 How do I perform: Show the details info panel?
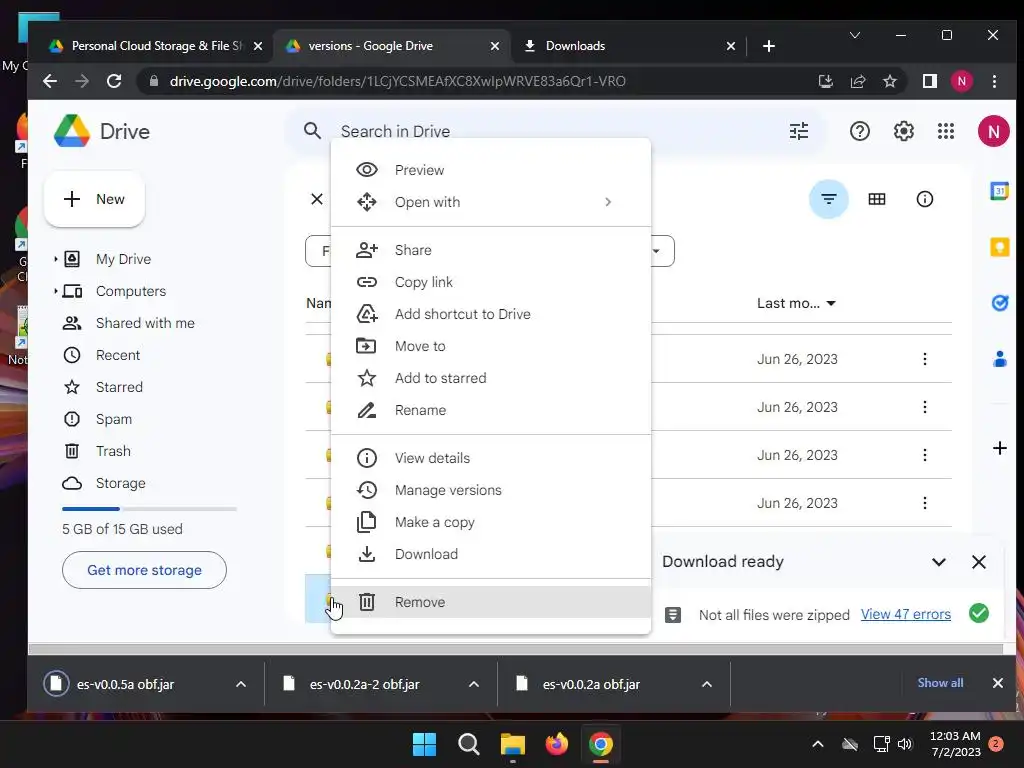click(924, 199)
